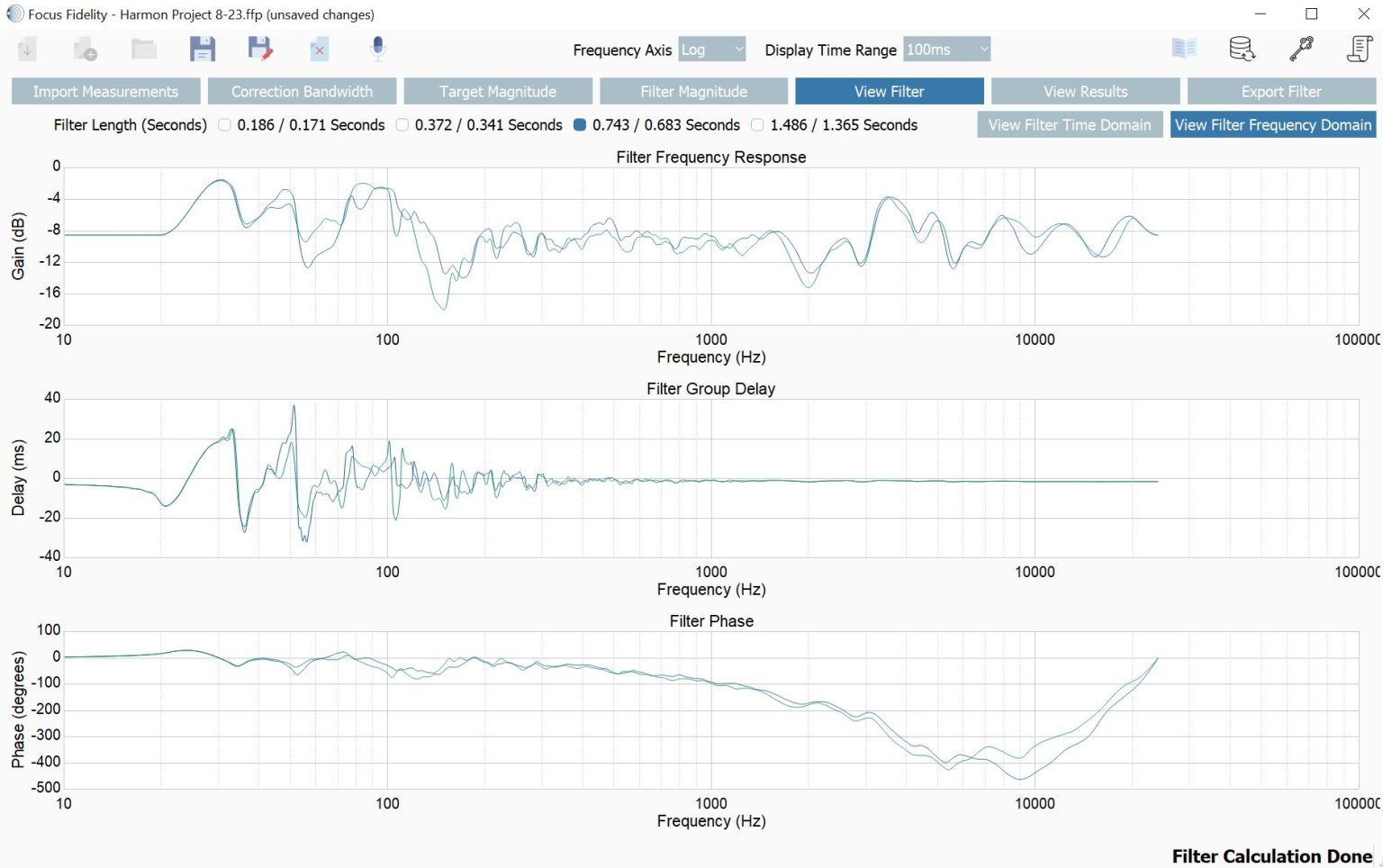Click the microphone measurement icon
The image size is (1383, 868).
pos(378,49)
